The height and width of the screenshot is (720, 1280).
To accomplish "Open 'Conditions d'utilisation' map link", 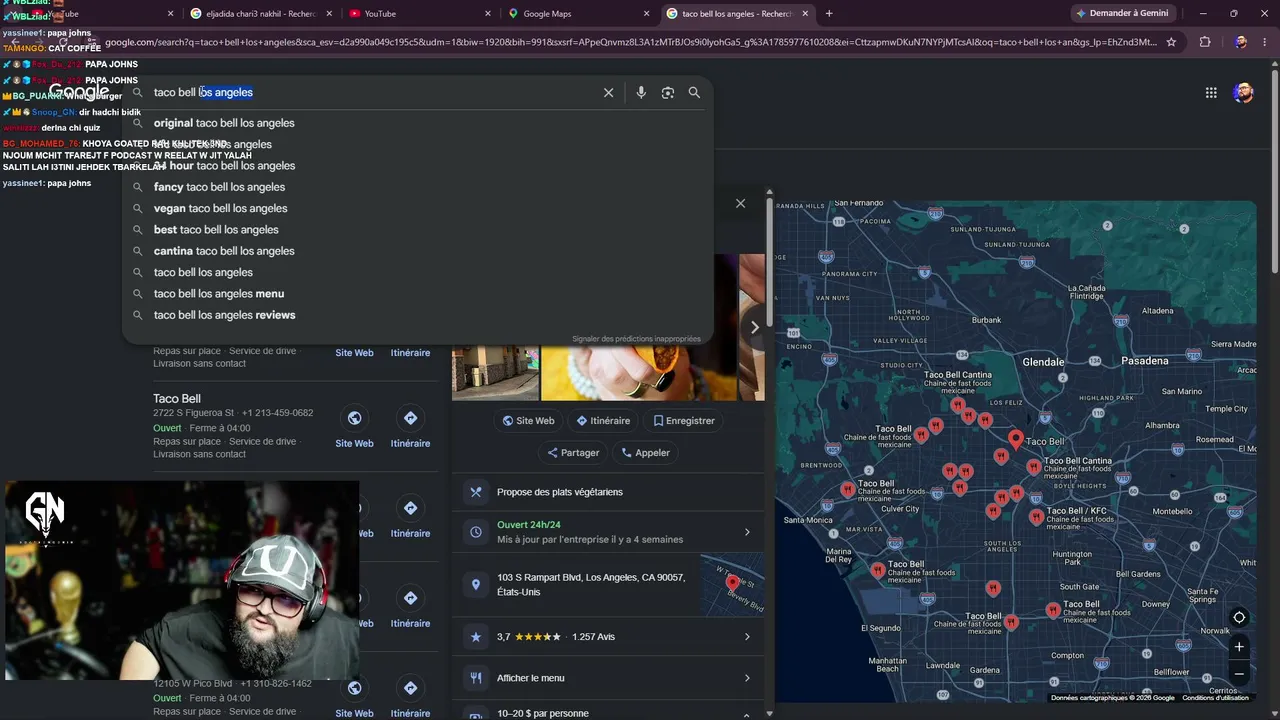I will coord(1216,698).
